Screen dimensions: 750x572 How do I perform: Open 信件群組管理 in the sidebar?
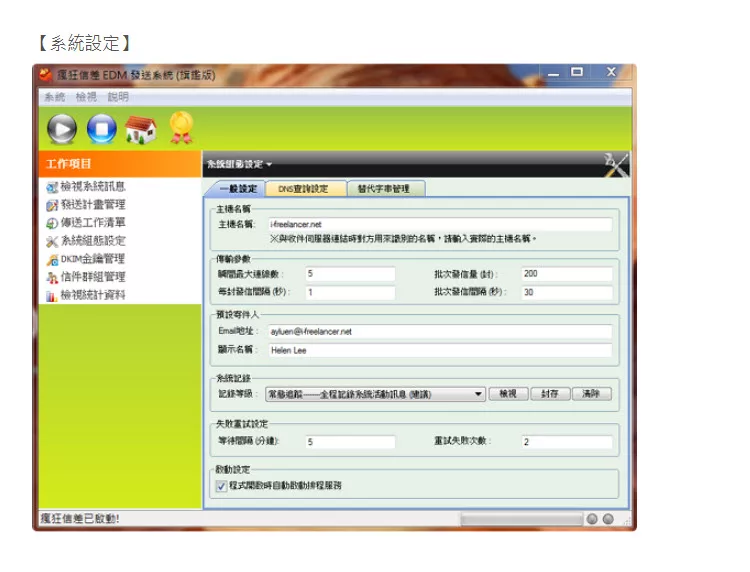point(91,277)
